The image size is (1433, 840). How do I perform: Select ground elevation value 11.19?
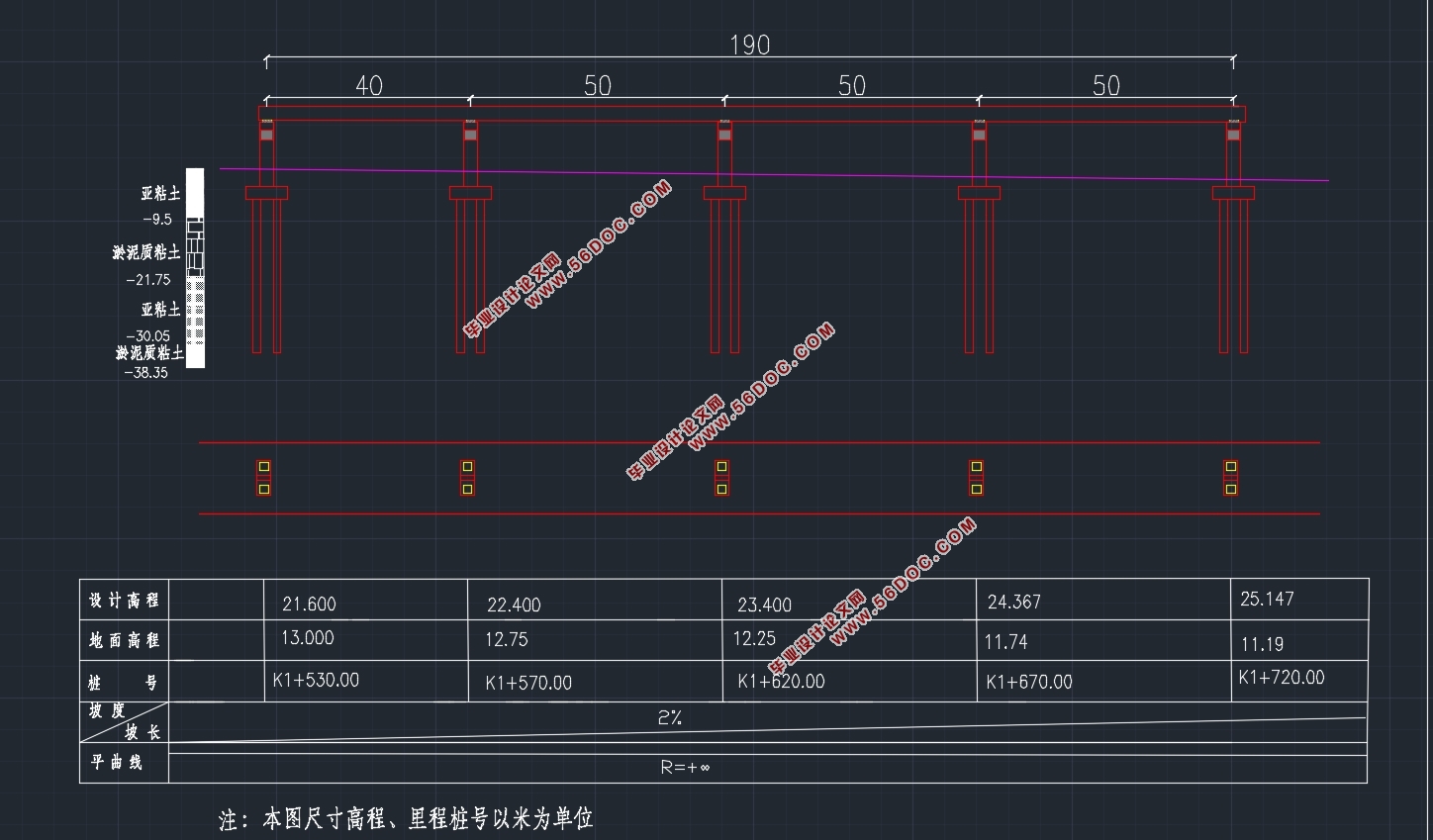pyautogui.click(x=1262, y=644)
